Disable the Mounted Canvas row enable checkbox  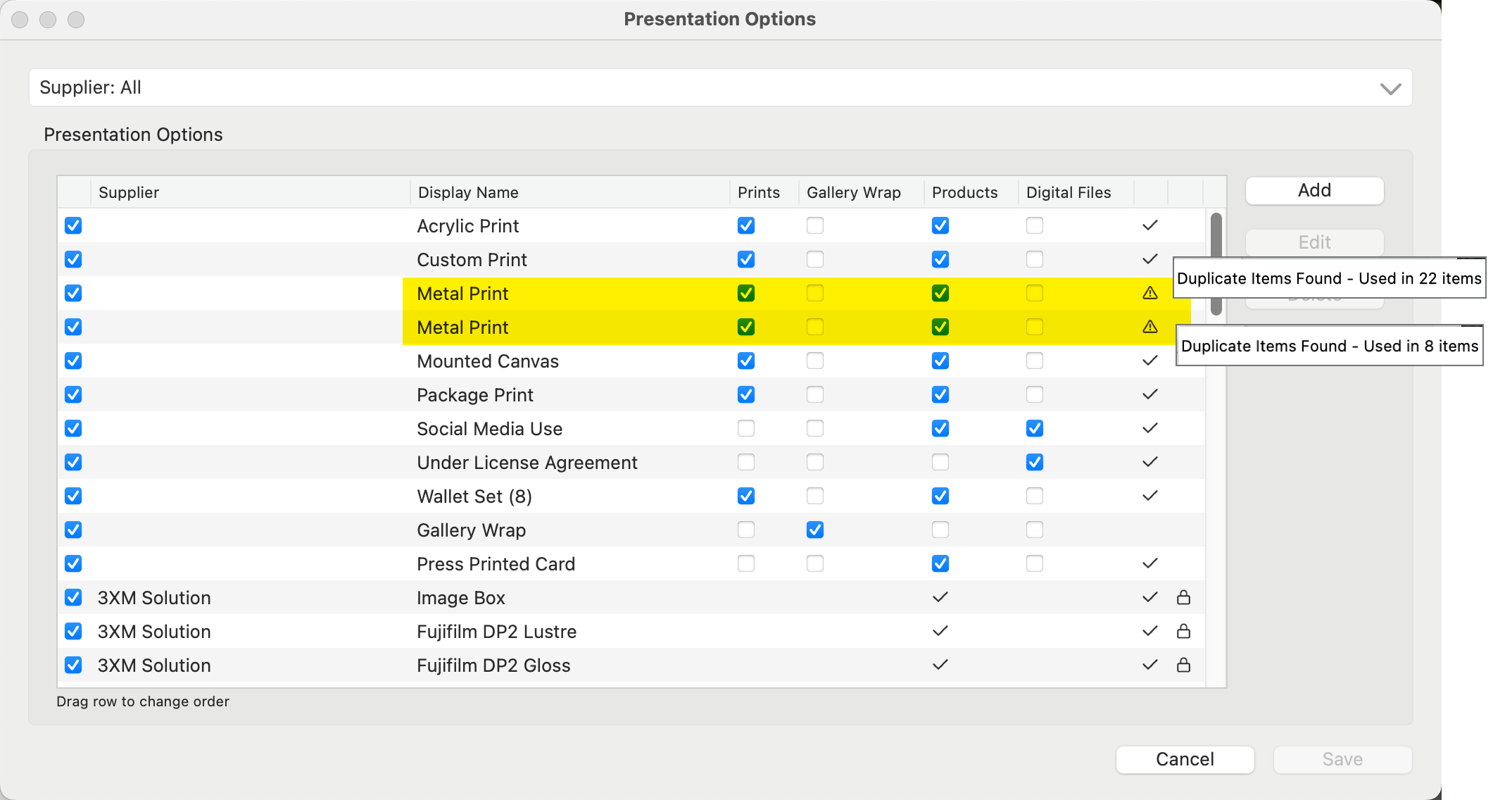click(x=73, y=361)
